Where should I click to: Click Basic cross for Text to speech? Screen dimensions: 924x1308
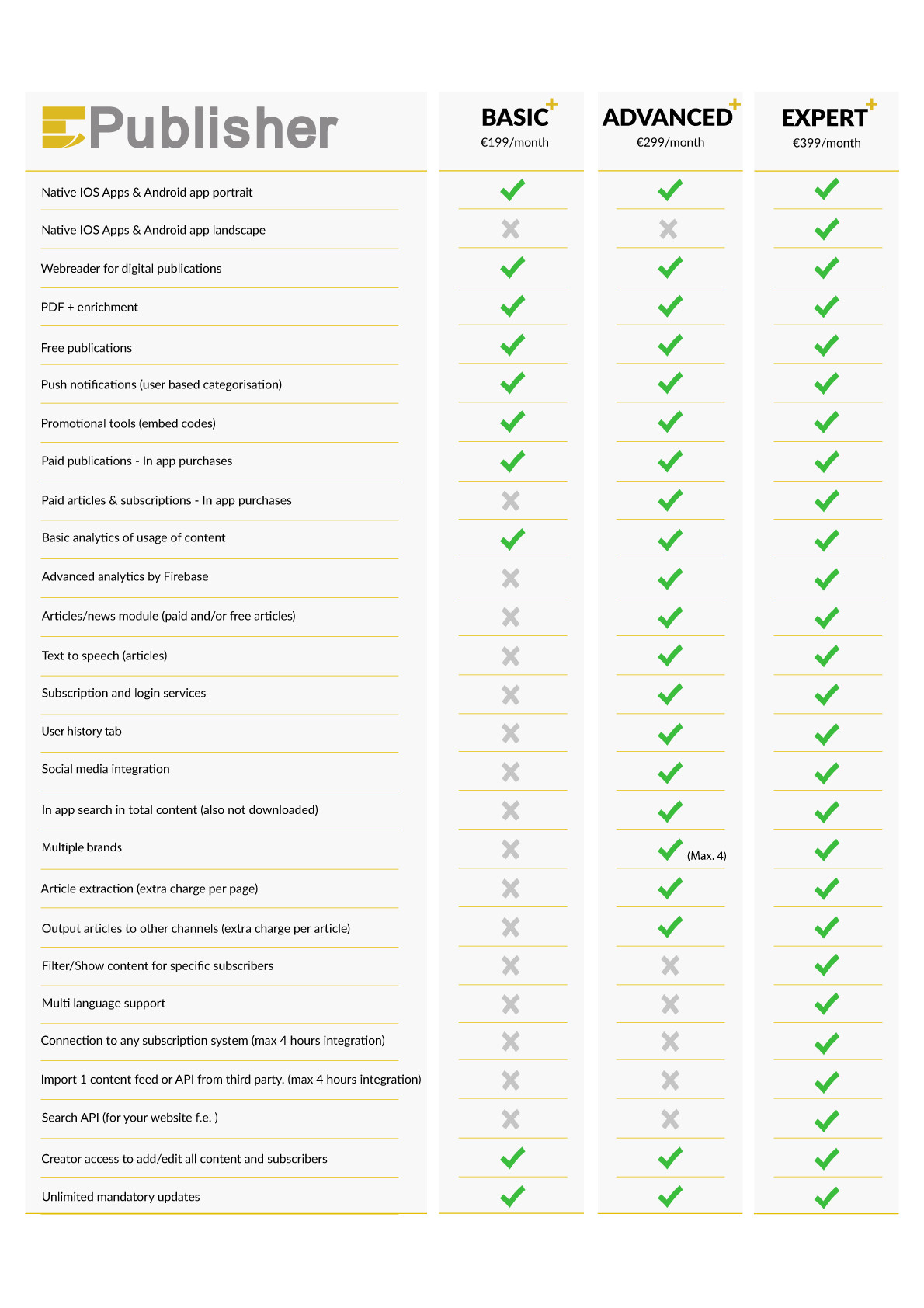tap(511, 656)
